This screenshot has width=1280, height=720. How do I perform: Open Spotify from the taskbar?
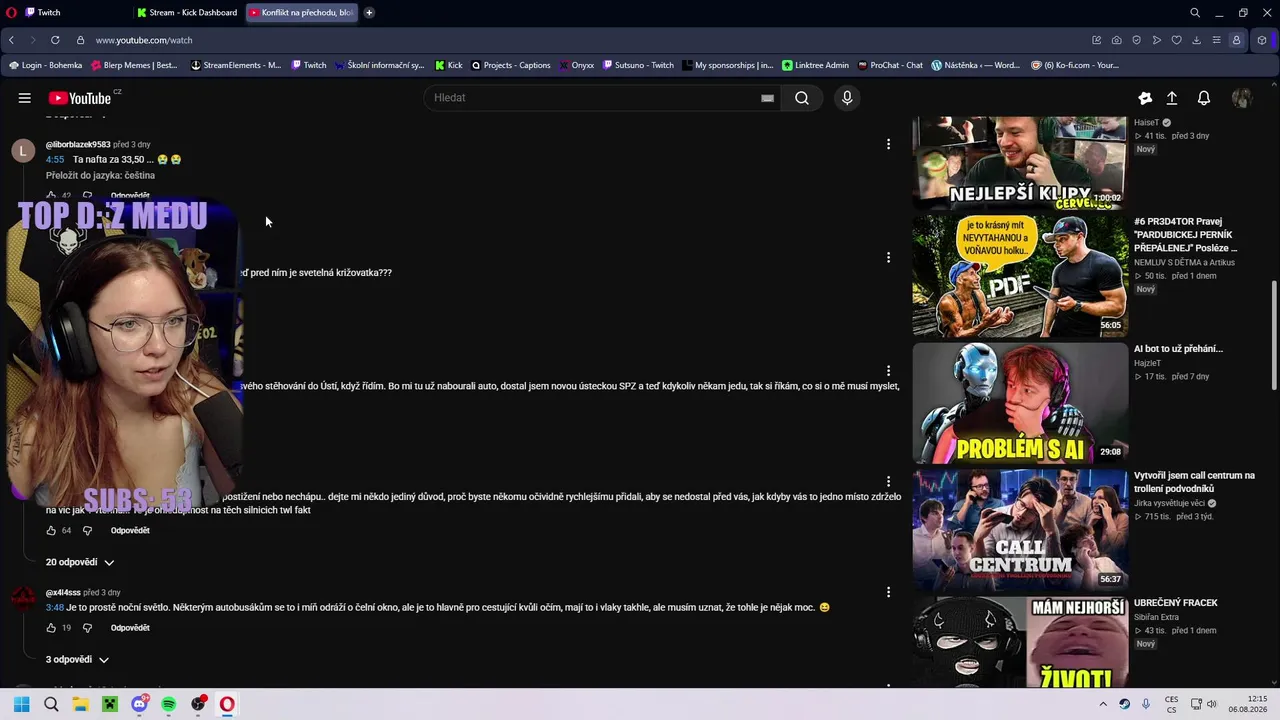[169, 704]
